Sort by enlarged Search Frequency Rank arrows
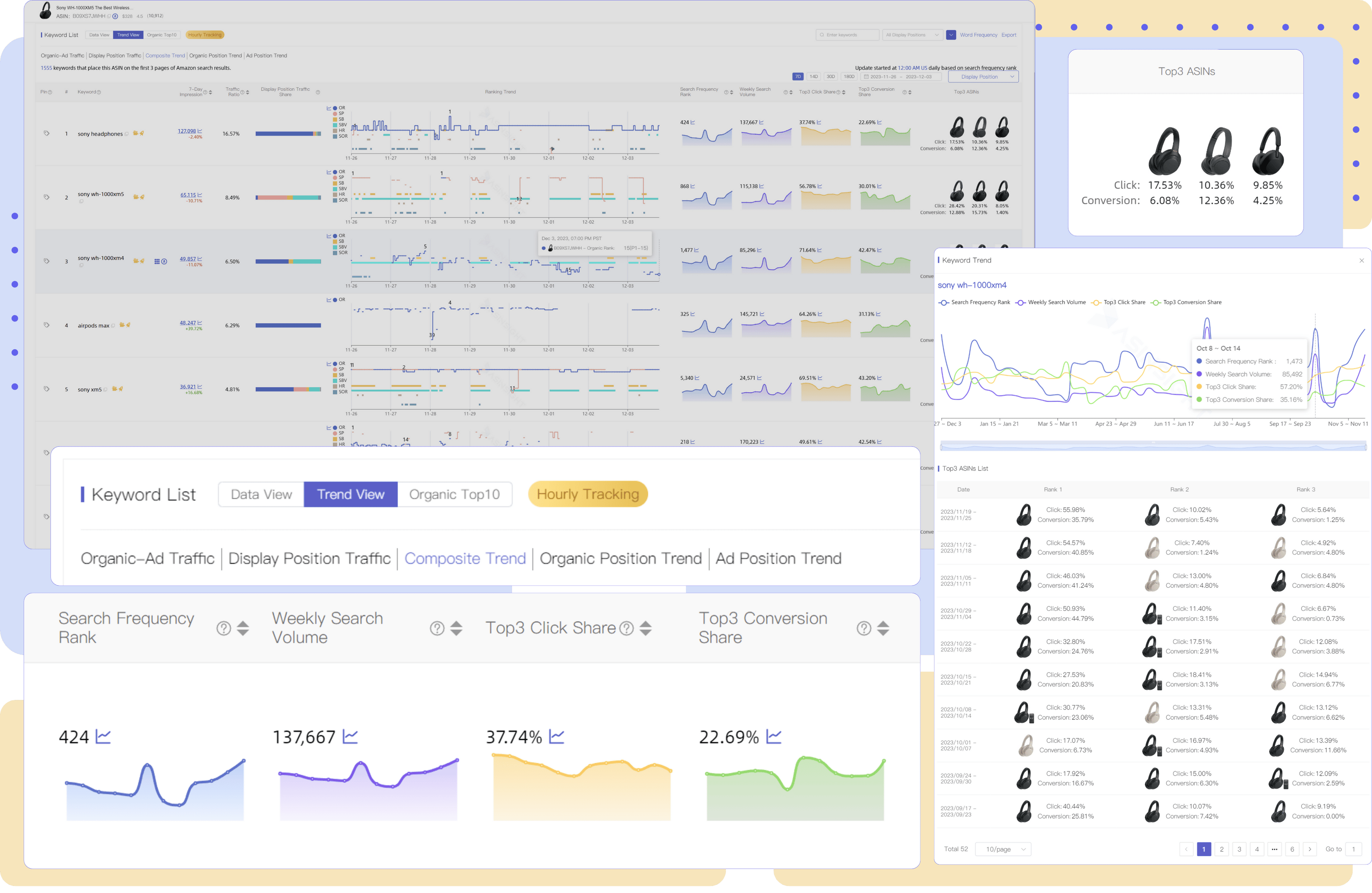The width and height of the screenshot is (1372, 893). pyautogui.click(x=243, y=628)
